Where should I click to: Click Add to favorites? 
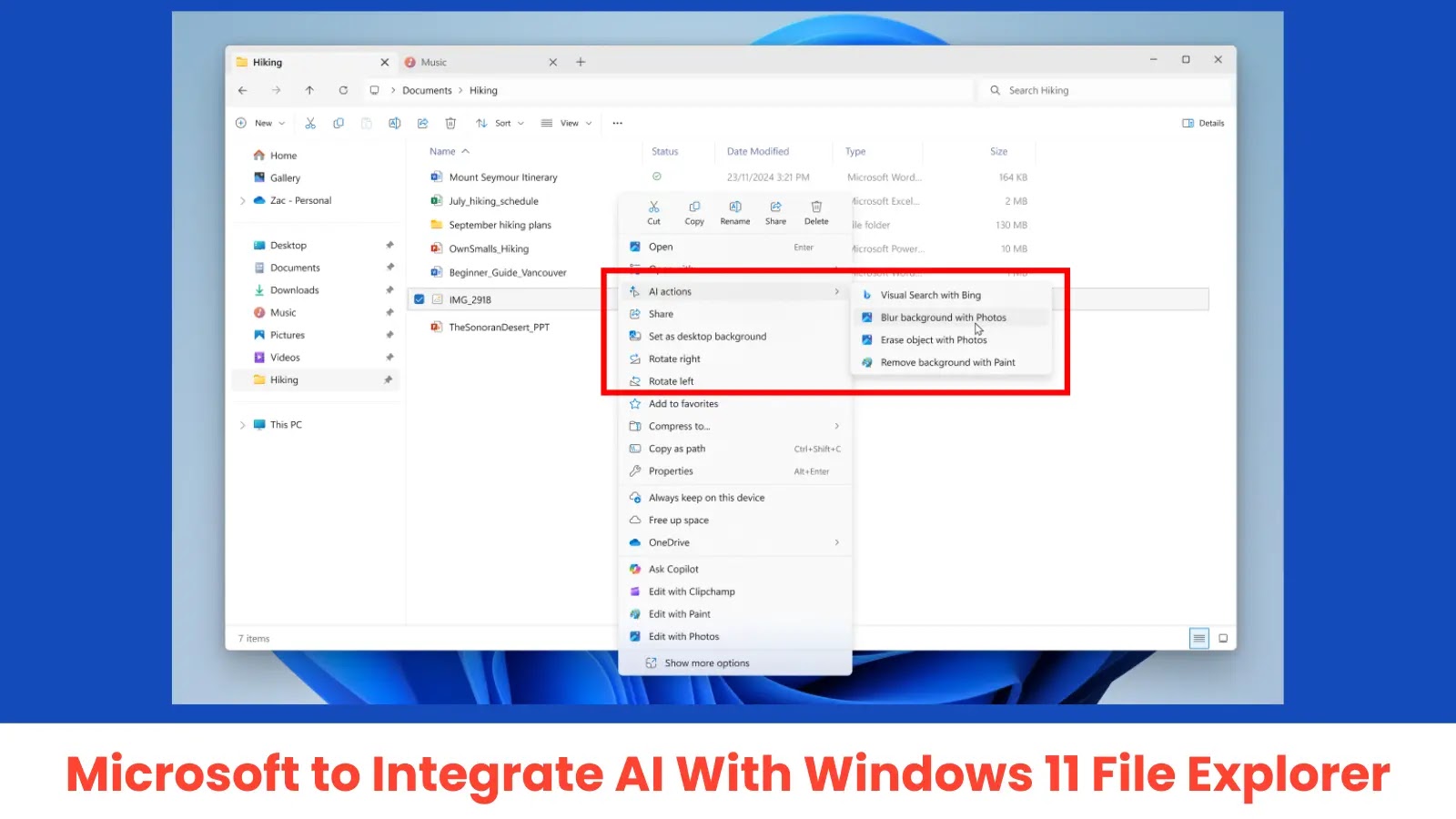tap(734, 404)
